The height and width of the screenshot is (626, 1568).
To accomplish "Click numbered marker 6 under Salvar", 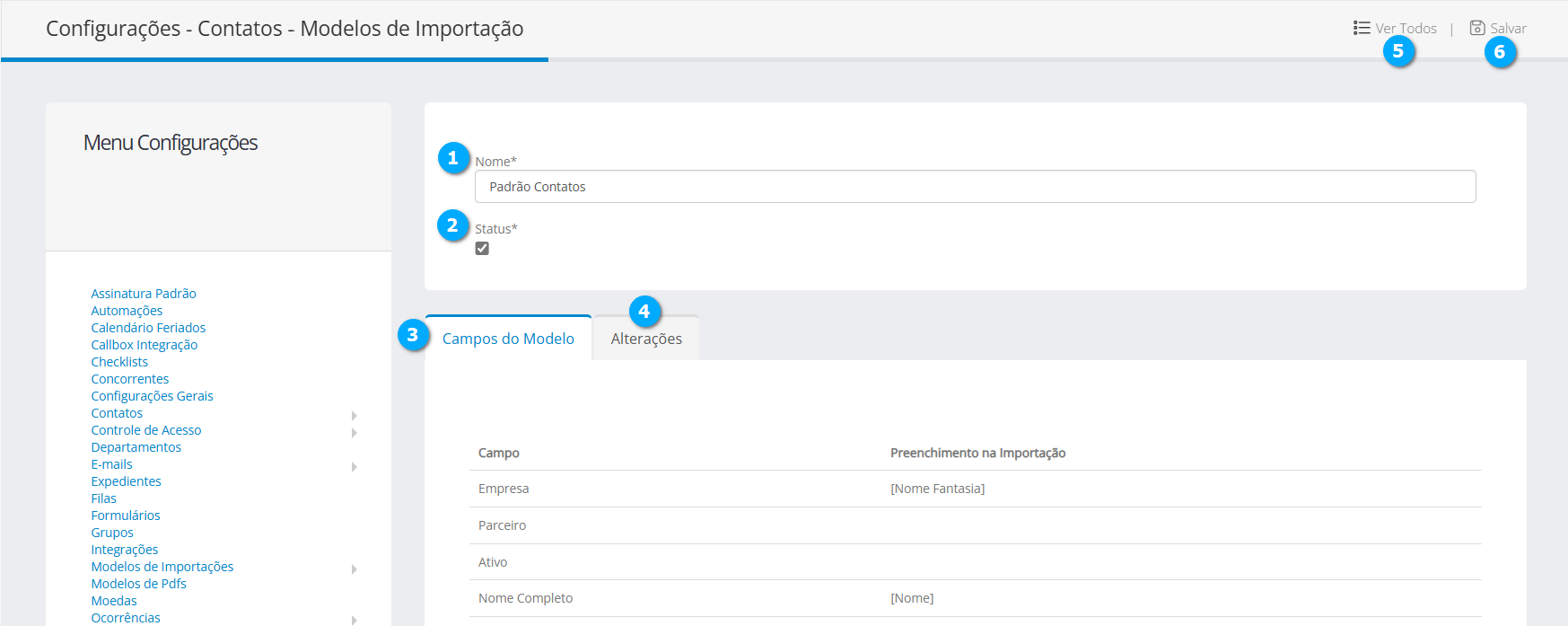I will pyautogui.click(x=1500, y=52).
